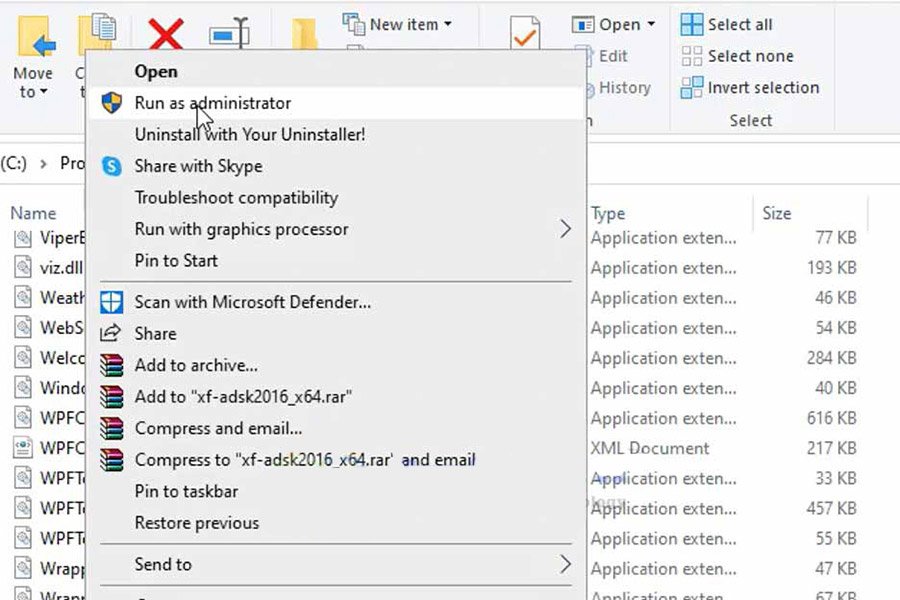The height and width of the screenshot is (600, 900).
Task: Click the 217 KB size cell
Action: click(x=831, y=448)
